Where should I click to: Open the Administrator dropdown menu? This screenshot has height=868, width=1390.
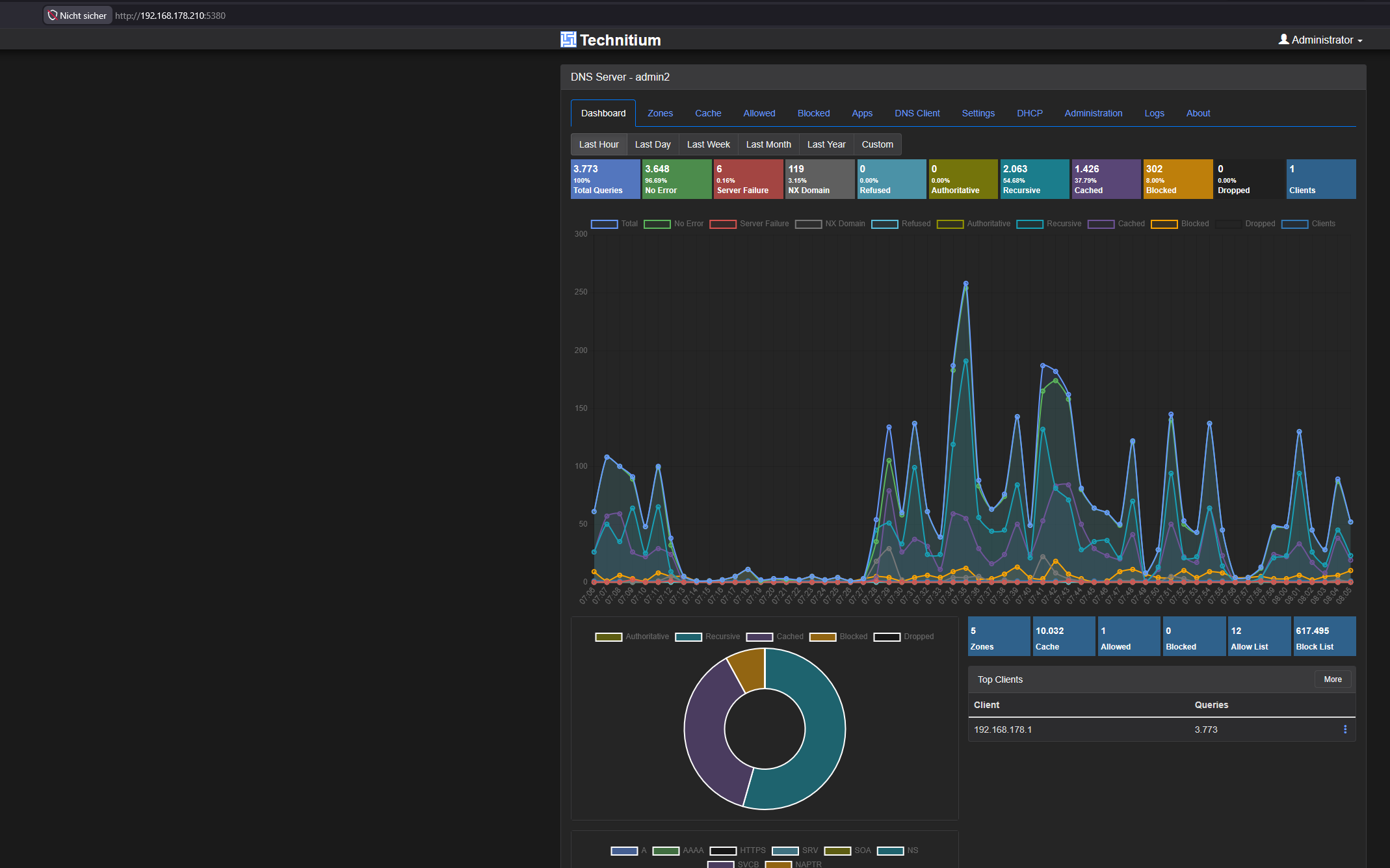pos(1320,40)
